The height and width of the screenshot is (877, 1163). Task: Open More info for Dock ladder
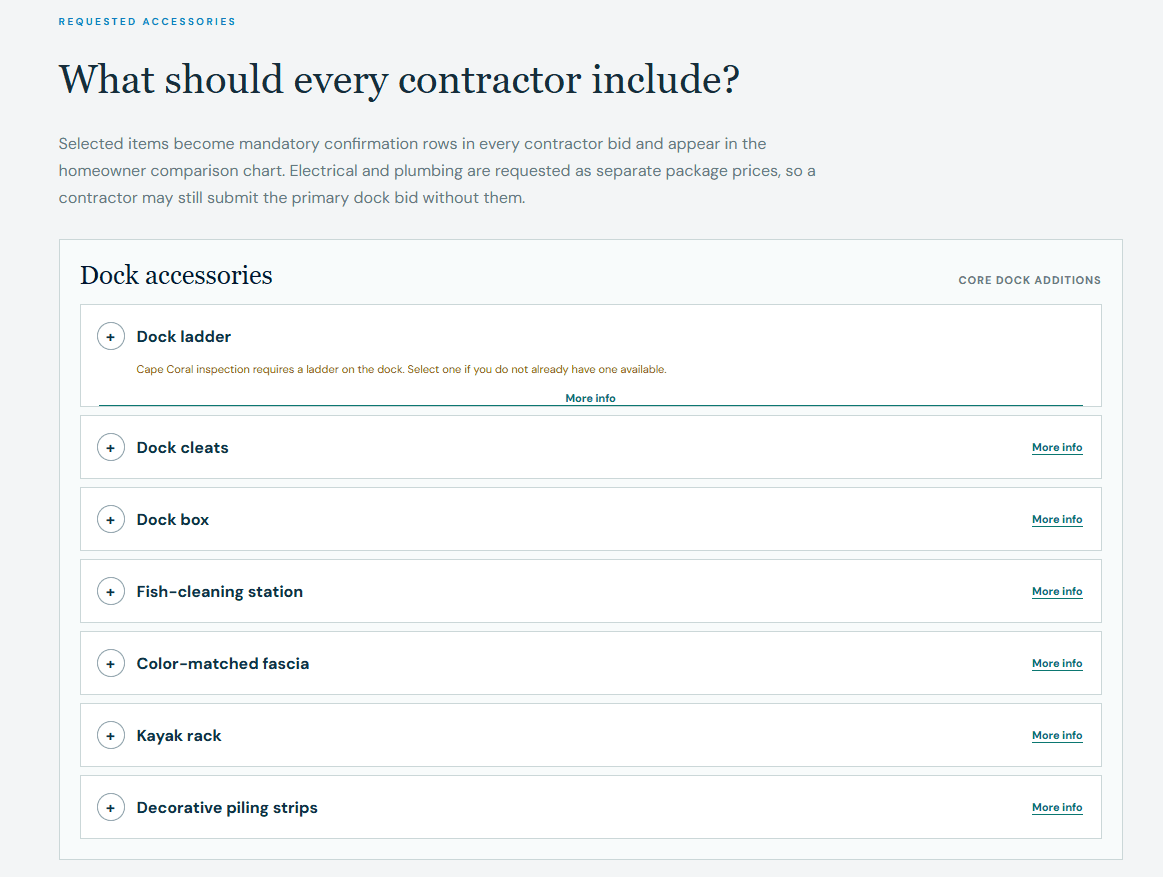tap(590, 398)
